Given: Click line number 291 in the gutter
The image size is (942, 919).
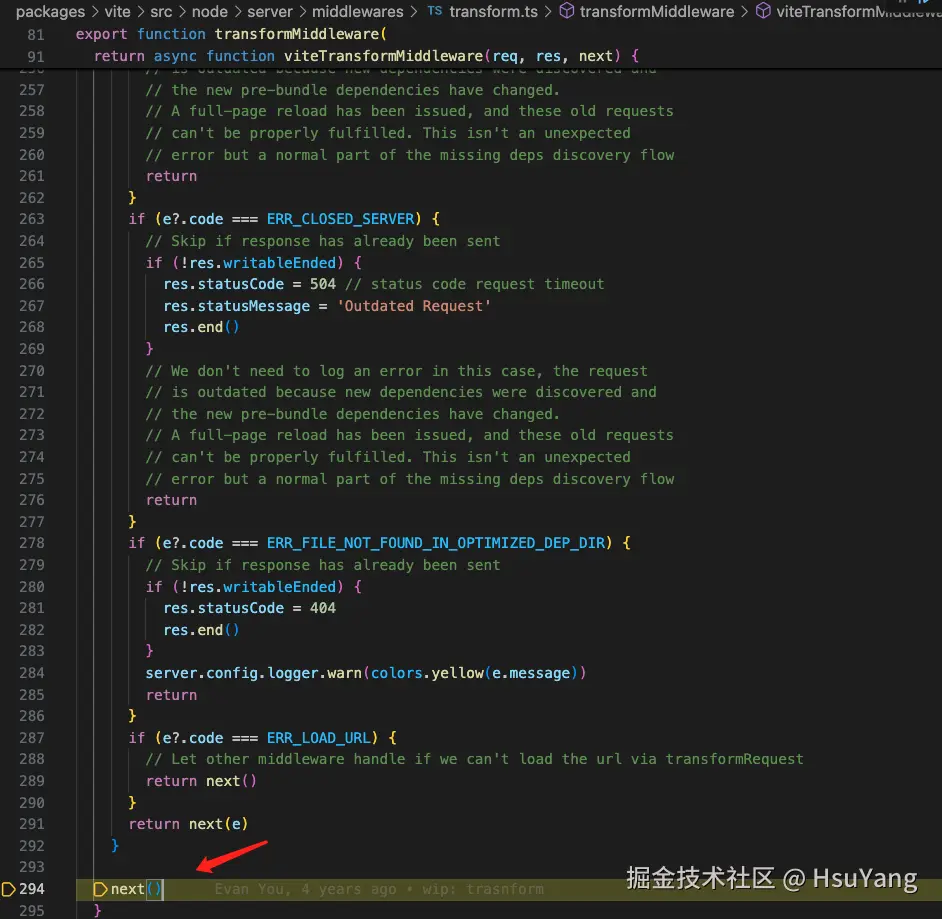Looking at the screenshot, I should pos(32,824).
